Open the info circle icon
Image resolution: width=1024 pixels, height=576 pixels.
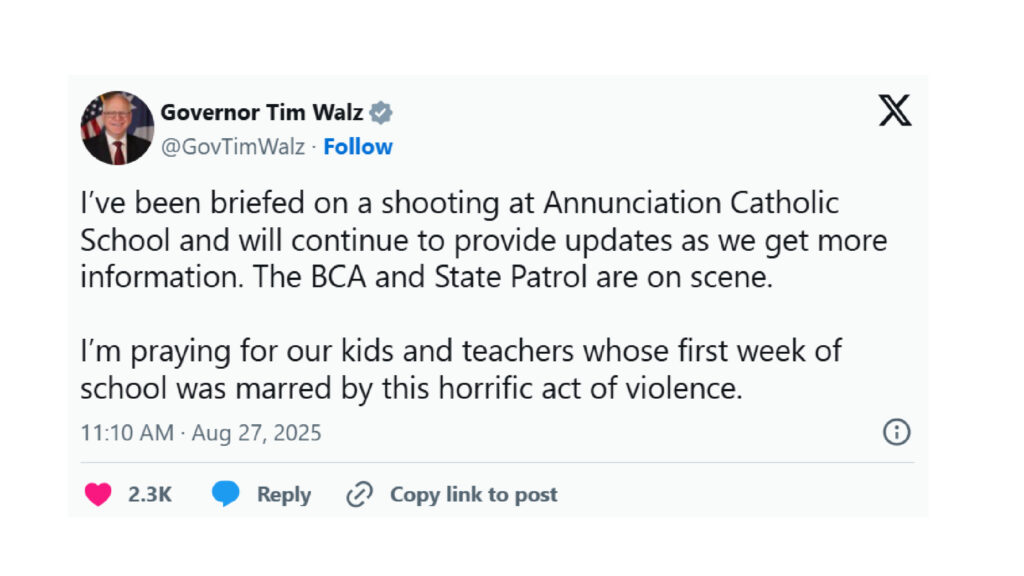pos(897,432)
